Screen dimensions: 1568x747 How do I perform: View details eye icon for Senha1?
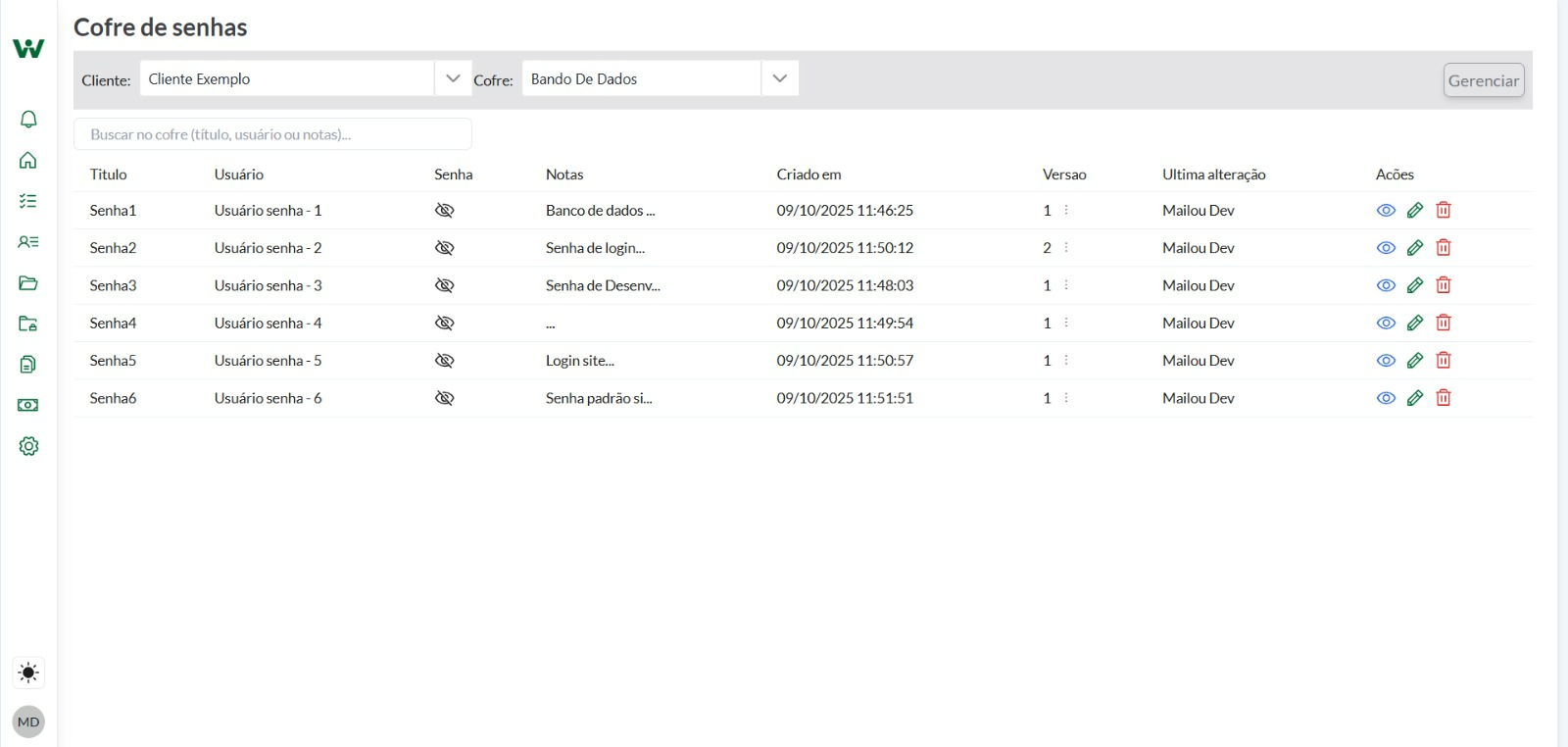[1386, 211]
